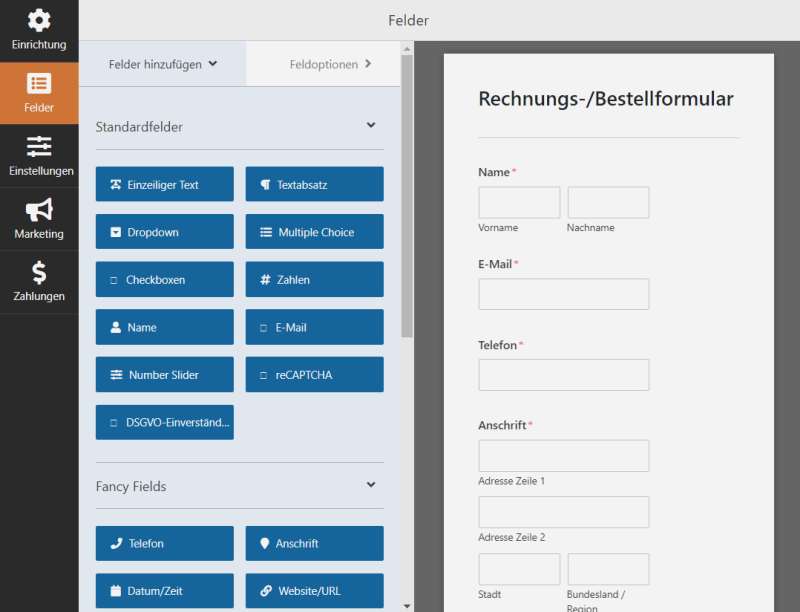Image resolution: width=800 pixels, height=612 pixels.
Task: Add a Zahlen field
Action: tap(314, 279)
